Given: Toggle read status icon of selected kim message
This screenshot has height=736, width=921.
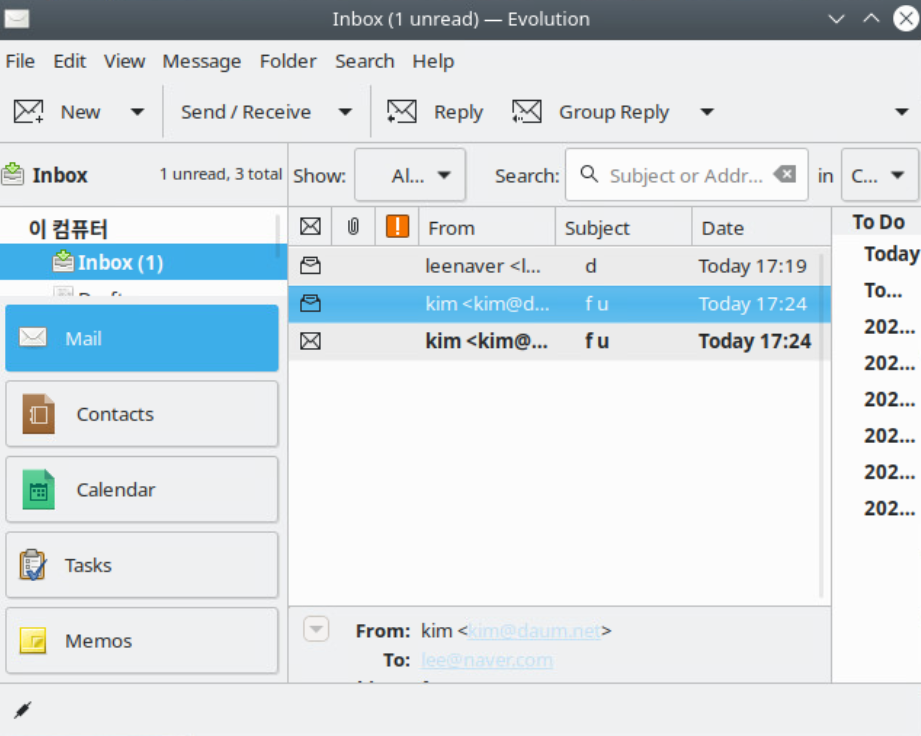Looking at the screenshot, I should [310, 304].
